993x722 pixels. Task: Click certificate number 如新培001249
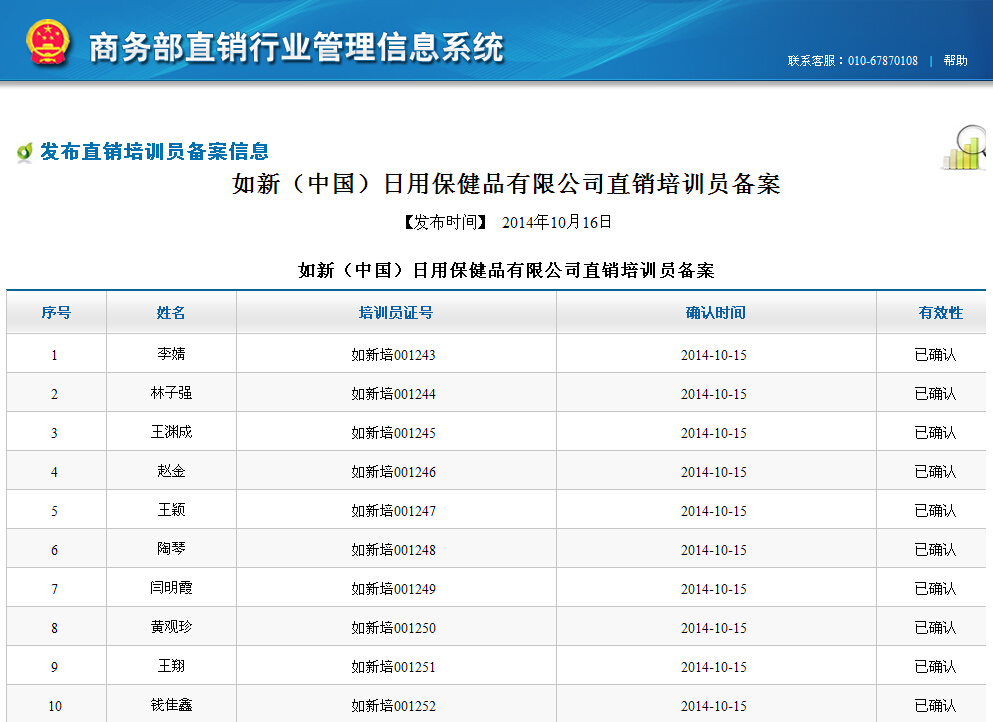(x=393, y=588)
